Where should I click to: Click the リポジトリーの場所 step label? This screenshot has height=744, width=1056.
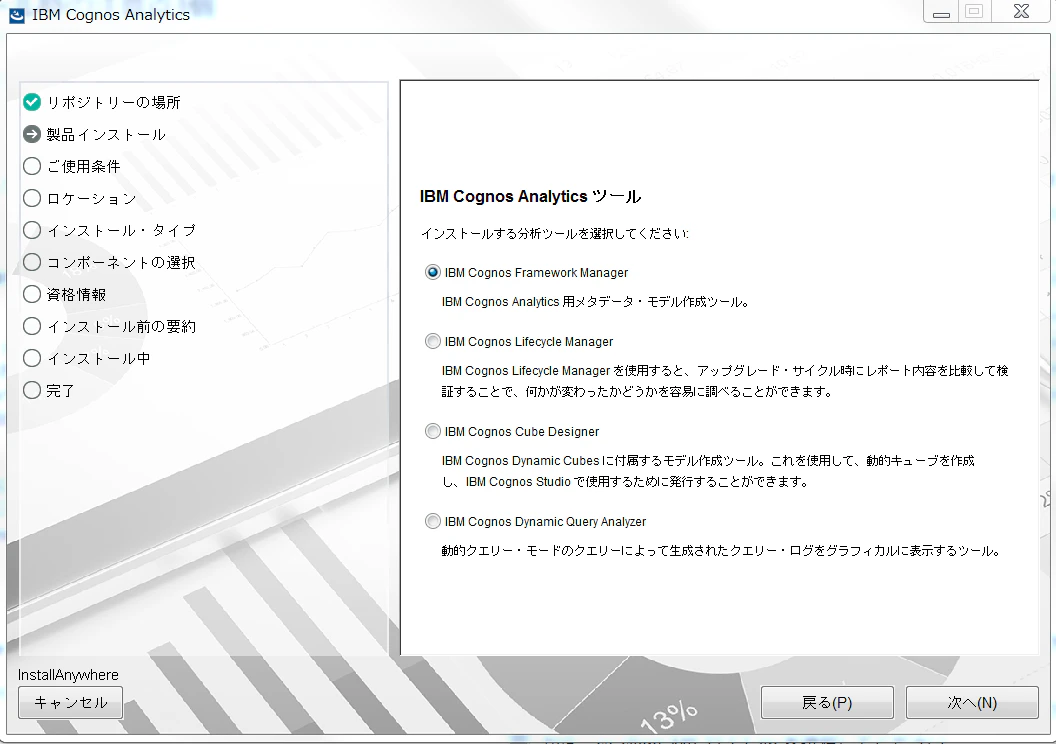pos(114,102)
